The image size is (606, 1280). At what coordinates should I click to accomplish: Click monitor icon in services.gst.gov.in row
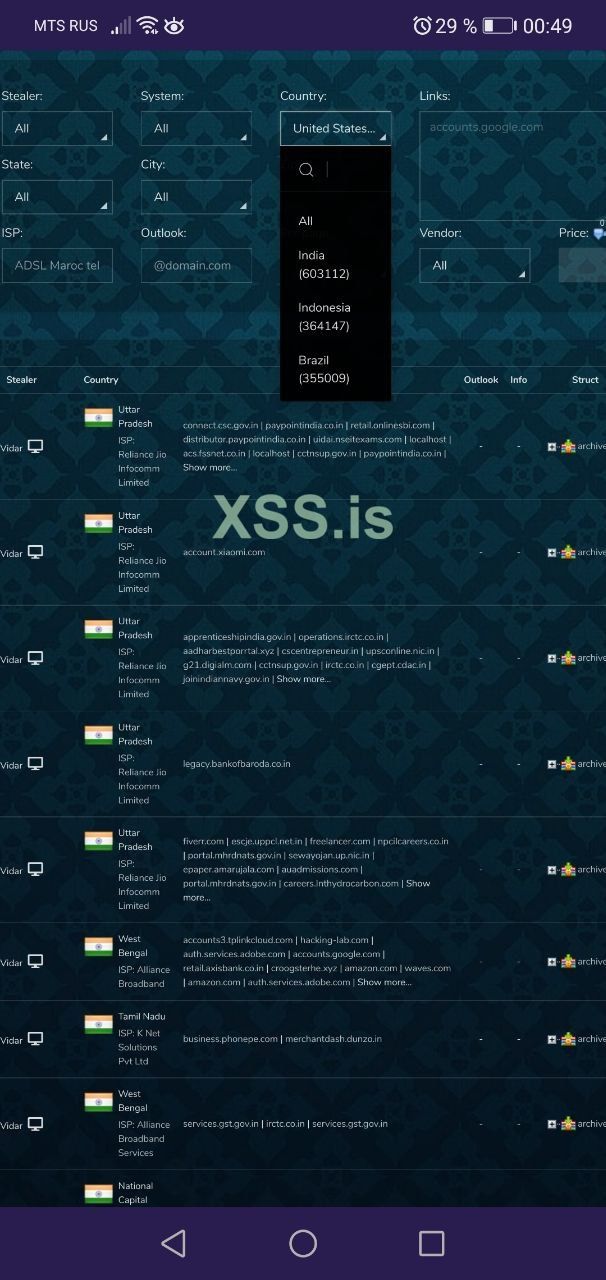[35, 1124]
